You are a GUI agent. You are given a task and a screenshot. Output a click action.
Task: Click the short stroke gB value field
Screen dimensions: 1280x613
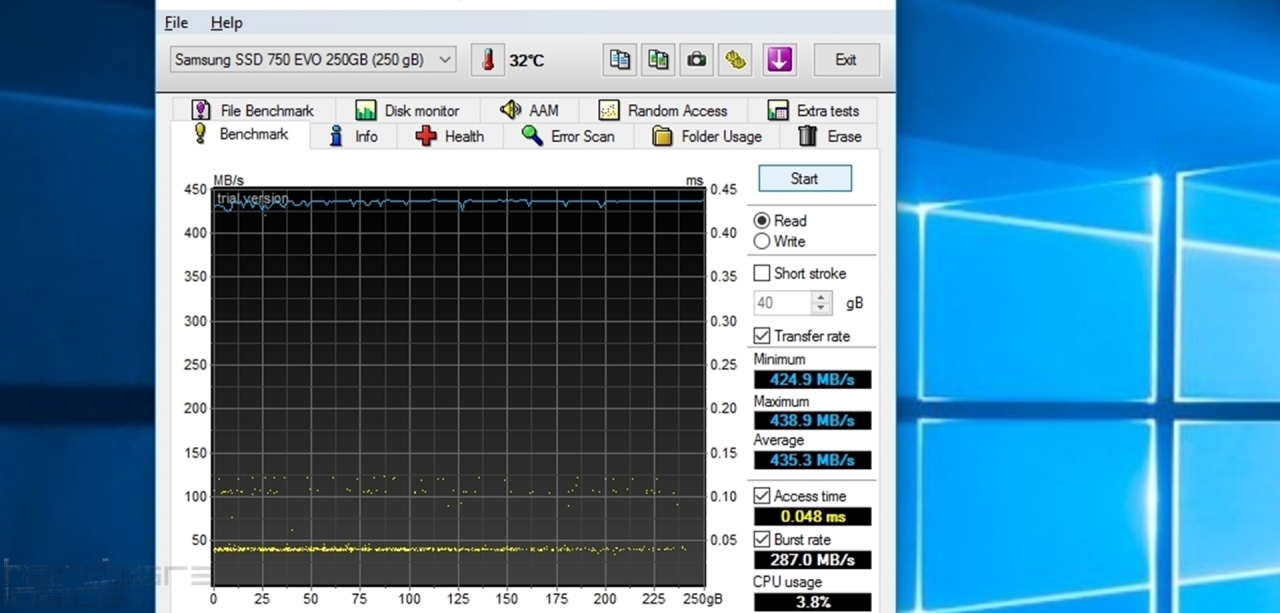click(783, 302)
